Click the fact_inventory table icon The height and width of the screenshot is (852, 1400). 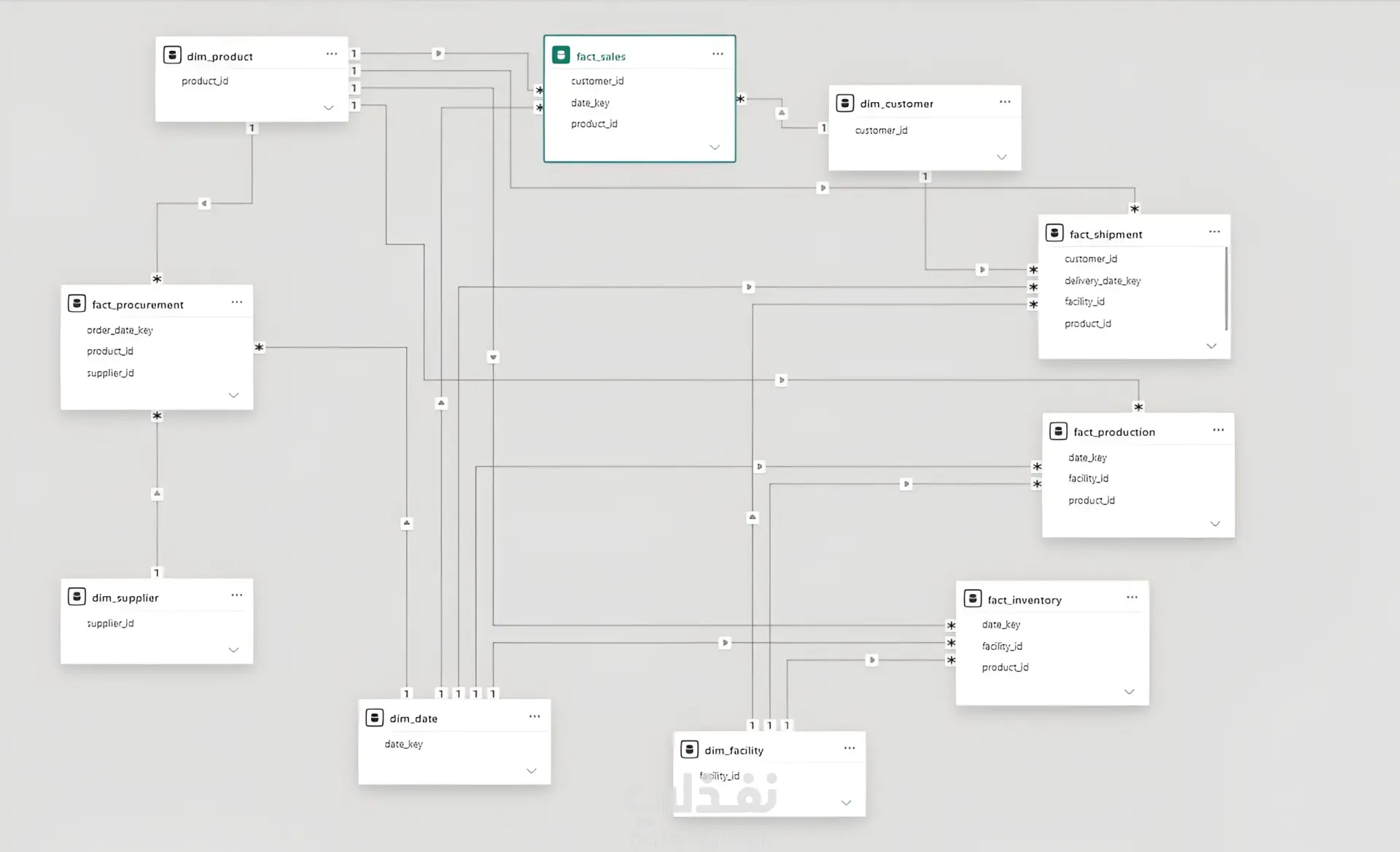[973, 599]
